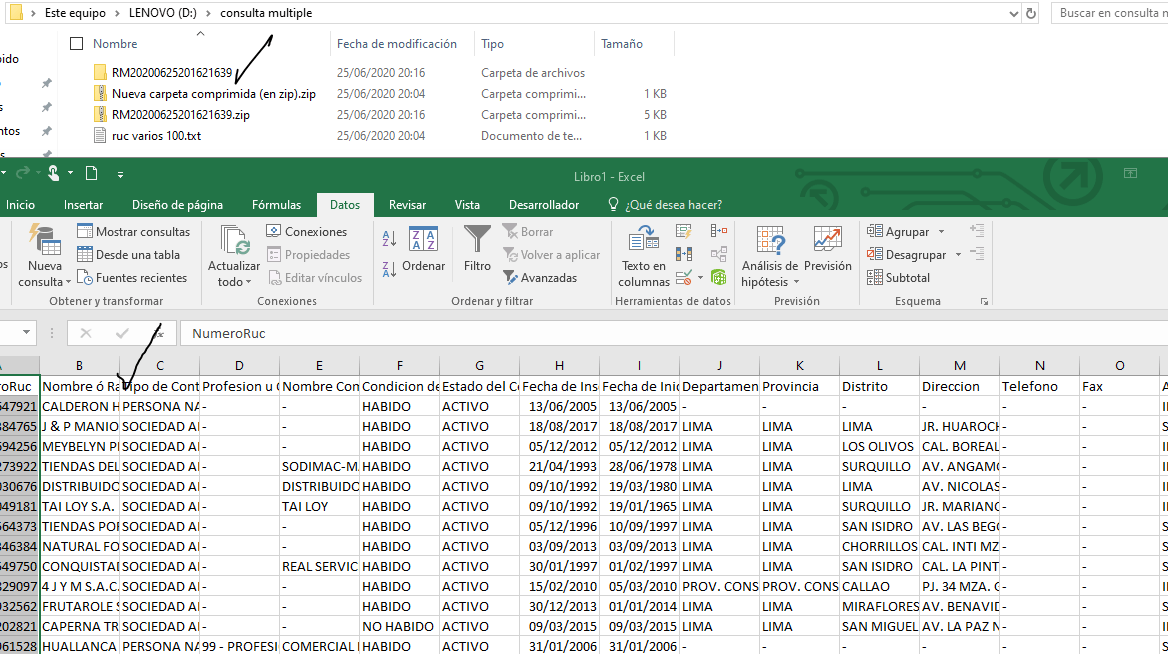Select NO HABIDO cell

(x=399, y=626)
